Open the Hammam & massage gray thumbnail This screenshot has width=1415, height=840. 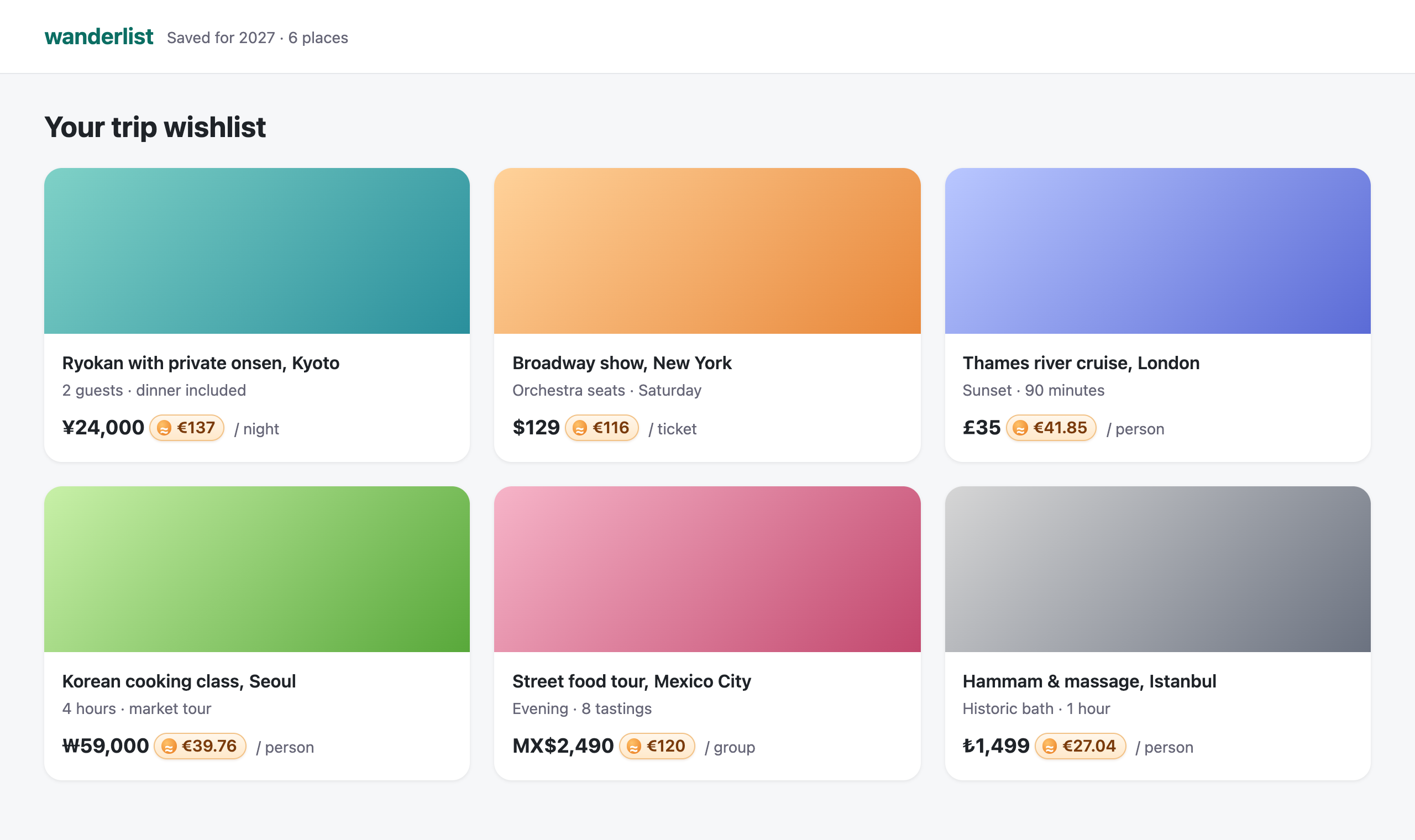click(x=1157, y=569)
